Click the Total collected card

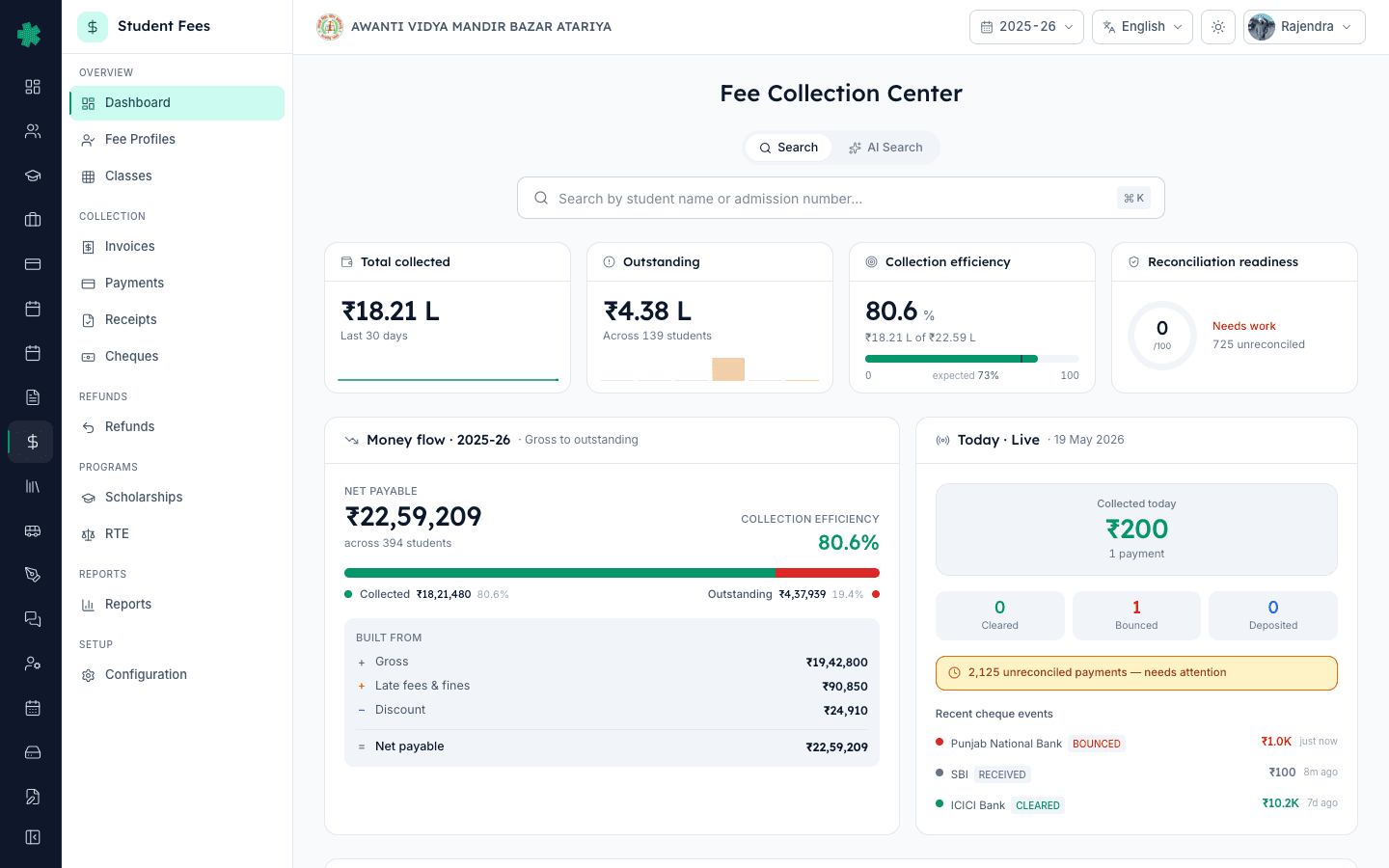[448, 317]
